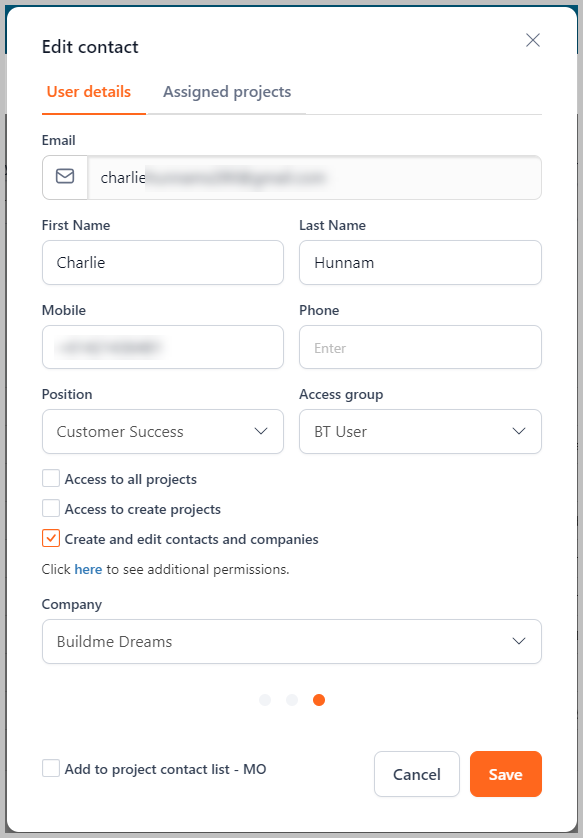583x838 pixels.
Task: Expand the Buildme Dreams company dropdown
Action: (x=292, y=641)
